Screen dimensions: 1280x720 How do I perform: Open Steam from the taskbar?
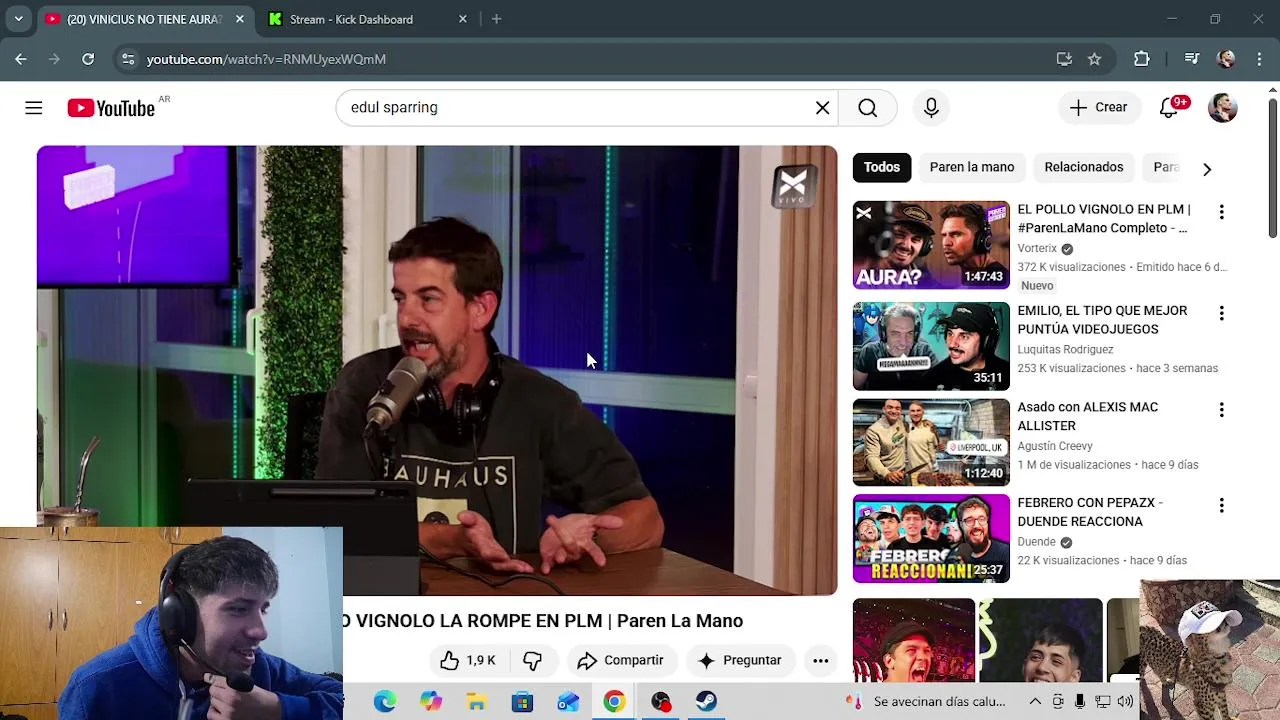tap(707, 702)
